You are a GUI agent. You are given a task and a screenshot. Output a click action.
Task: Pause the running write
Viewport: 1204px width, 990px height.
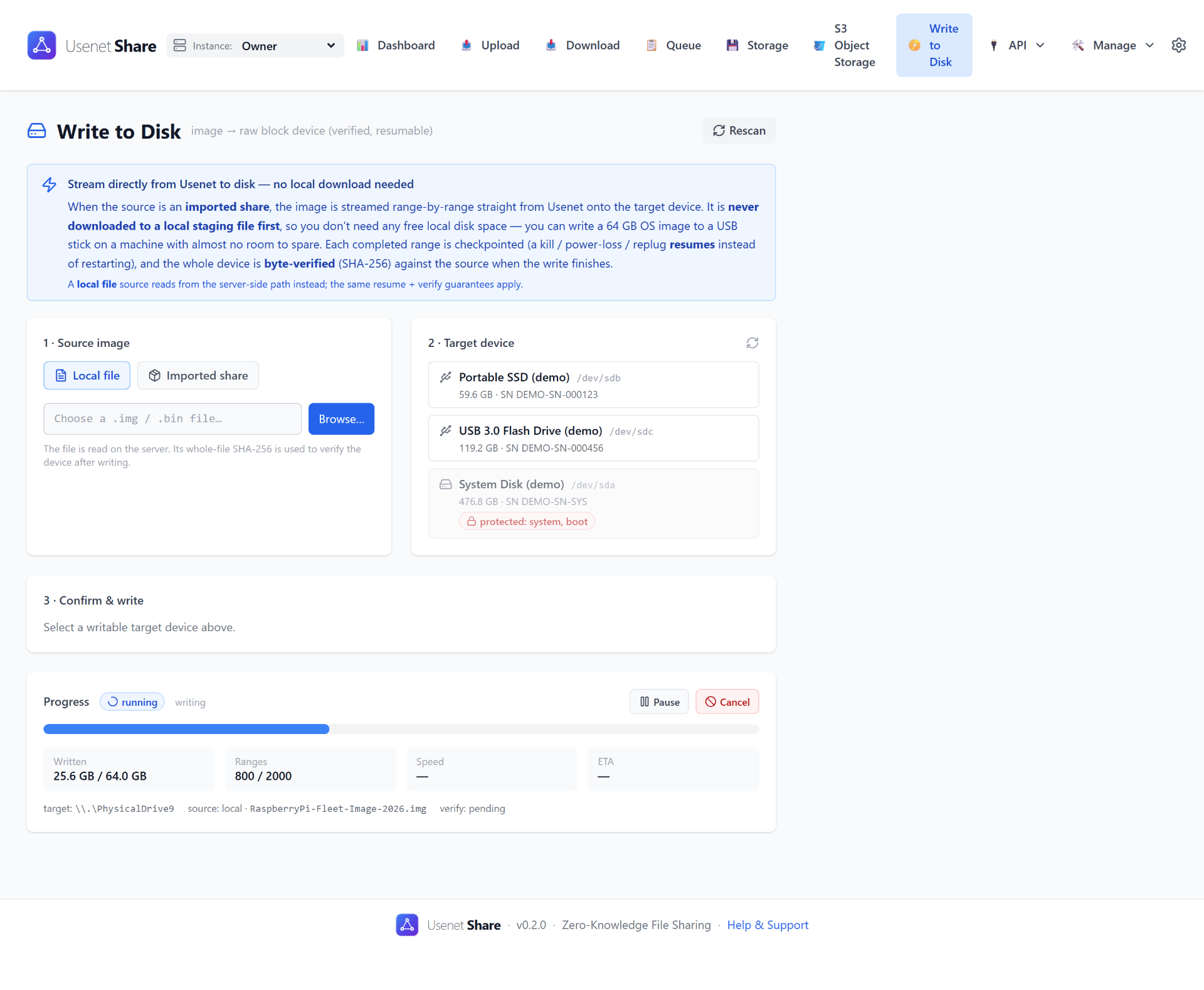point(659,702)
